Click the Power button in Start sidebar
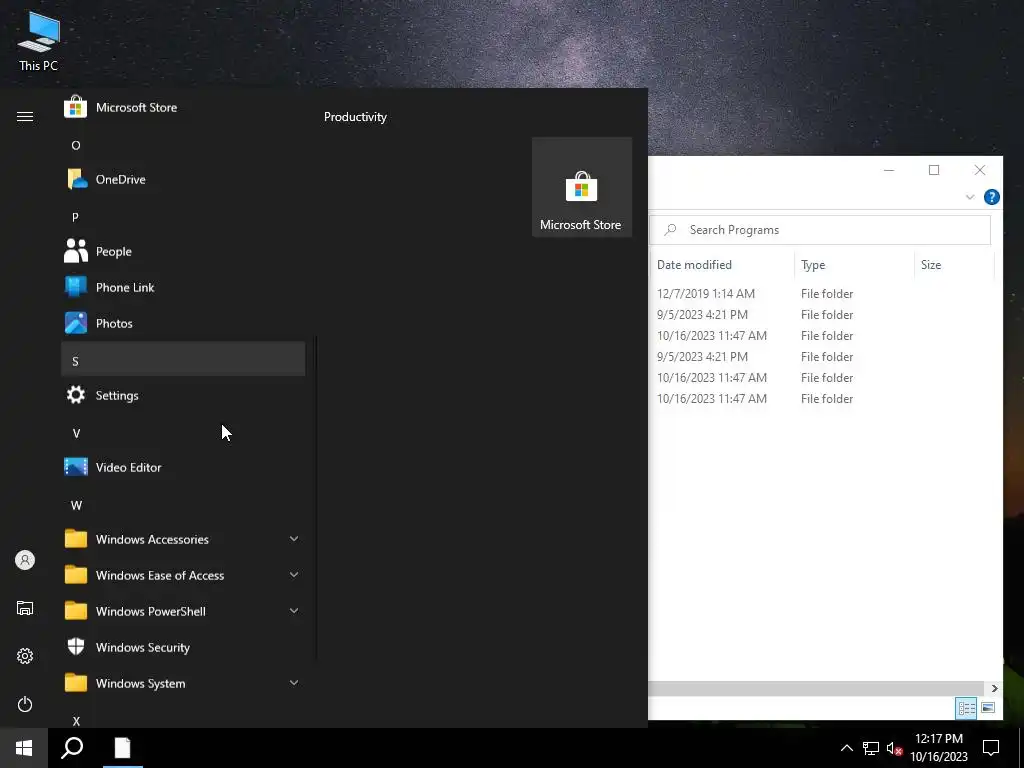This screenshot has height=768, width=1024. pyautogui.click(x=25, y=704)
